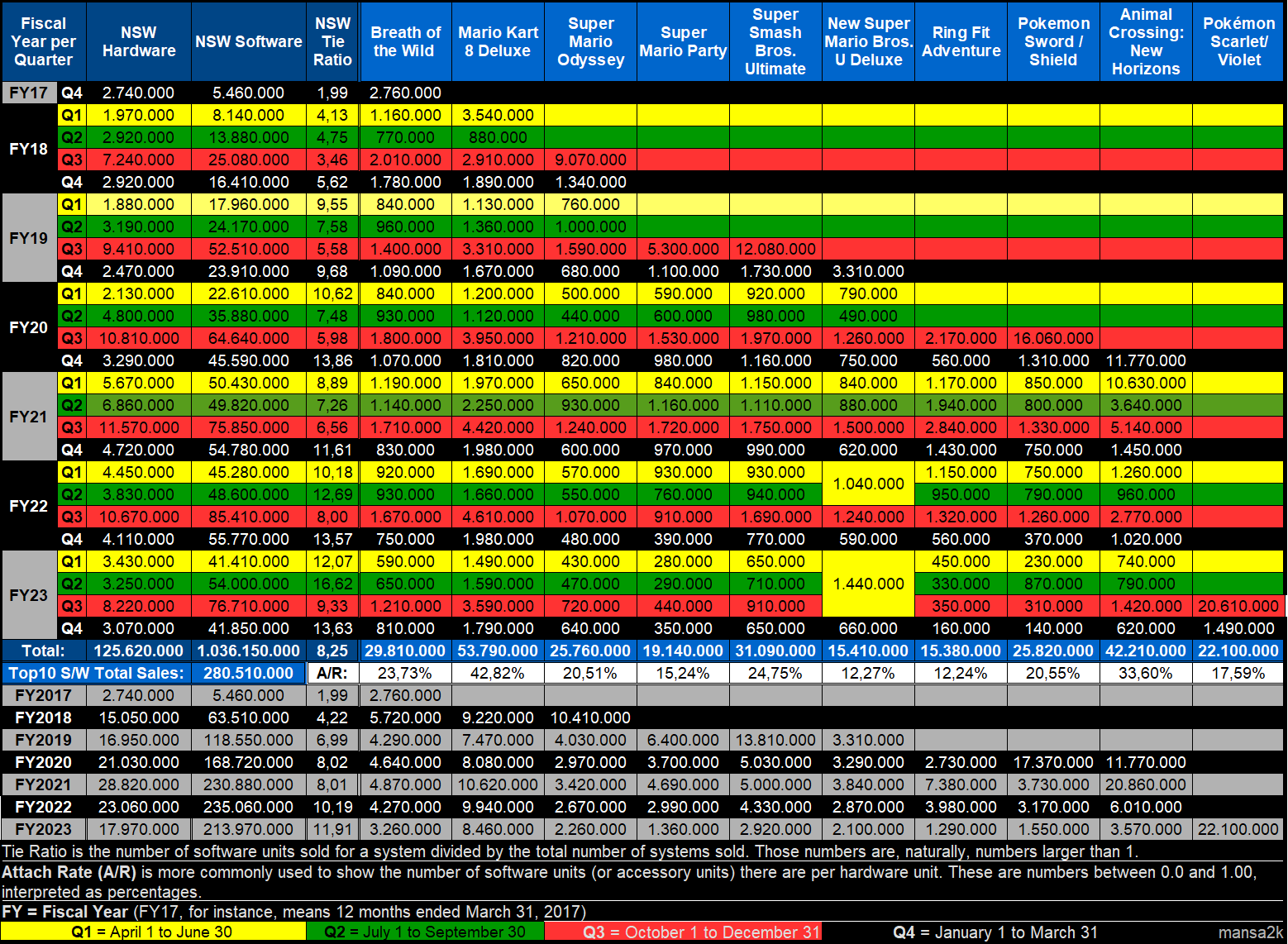Click the yellow 'Q1 = April 1 to June 30' legend

[x=153, y=932]
